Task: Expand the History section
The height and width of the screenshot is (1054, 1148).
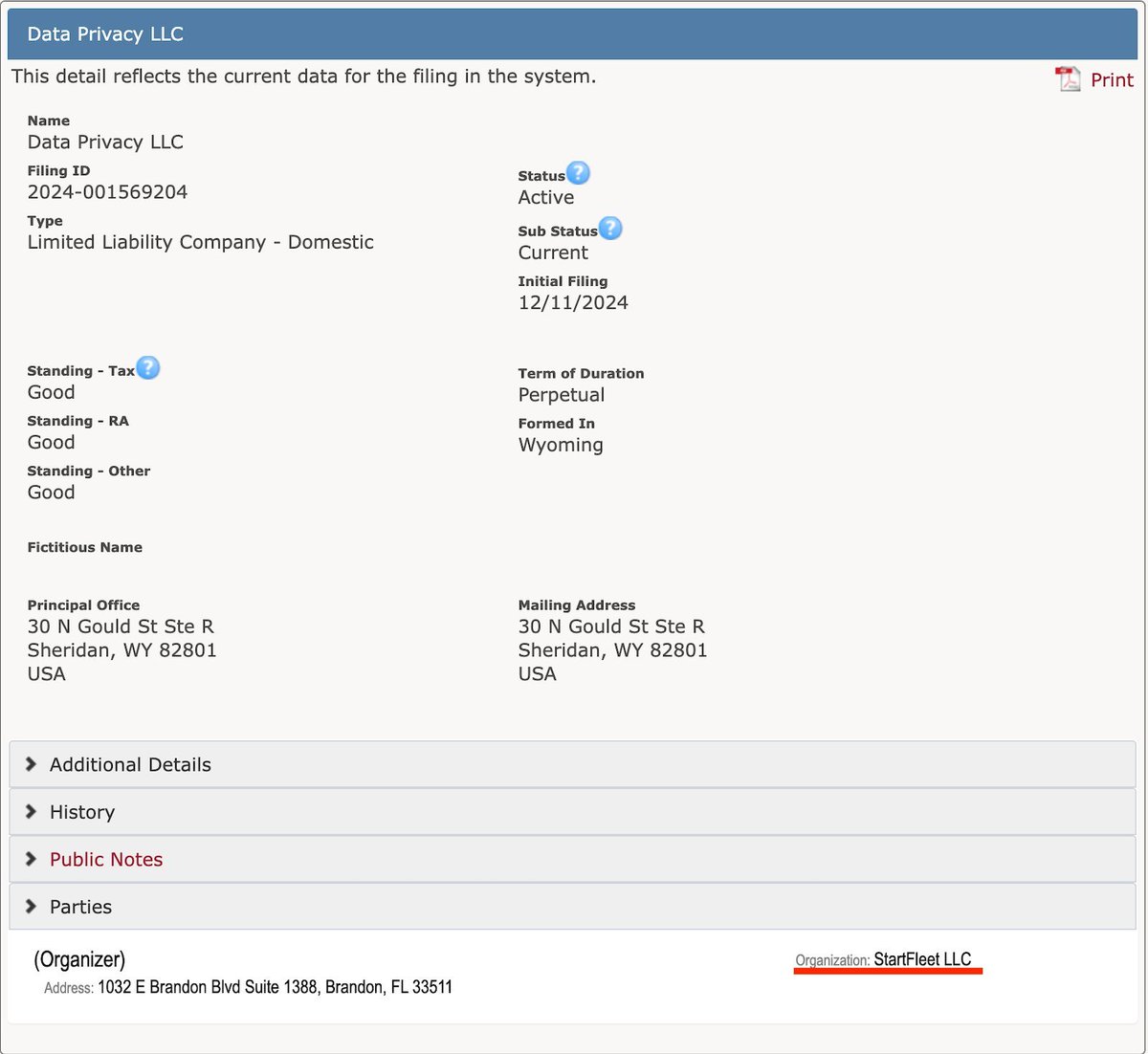Action: coord(572,812)
